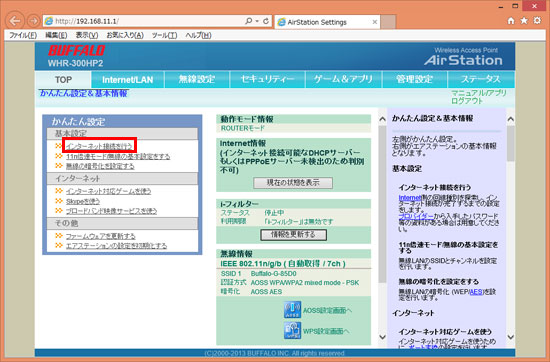The image size is (550, 362).
Task: Go back with the browser Back arrow
Action: pyautogui.click(x=15, y=21)
